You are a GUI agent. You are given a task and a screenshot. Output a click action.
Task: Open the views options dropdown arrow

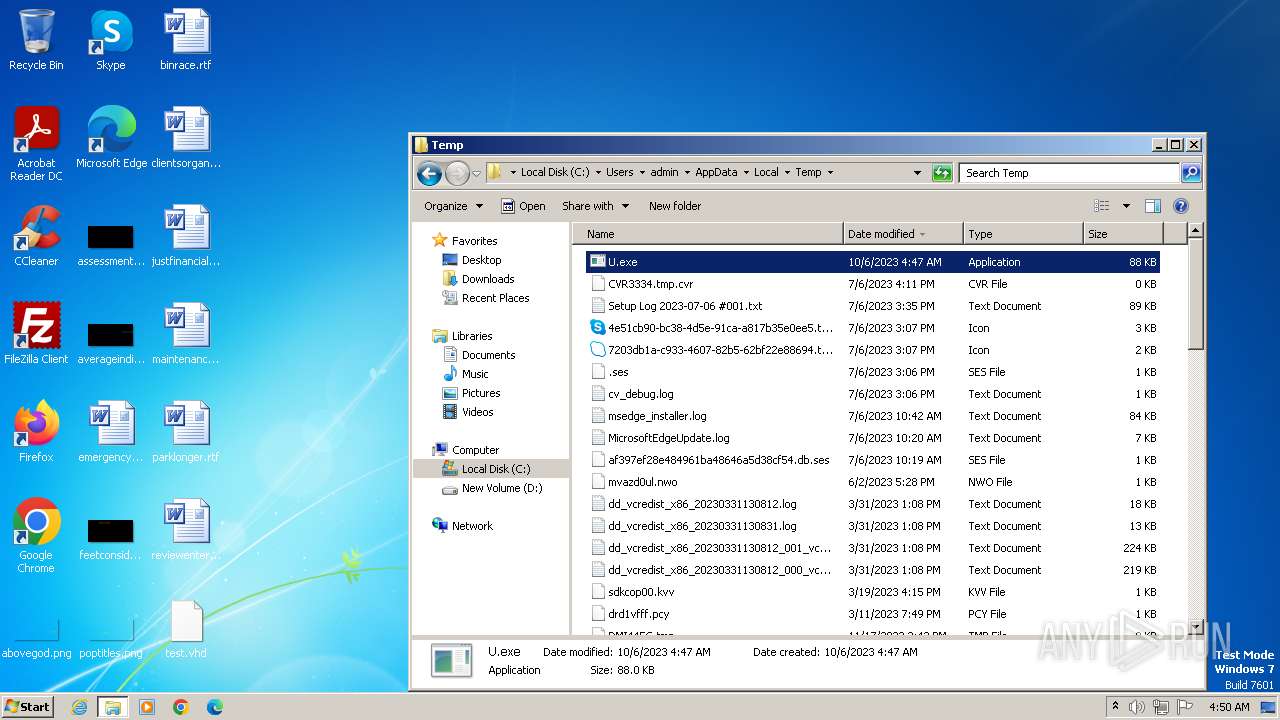click(x=1126, y=206)
